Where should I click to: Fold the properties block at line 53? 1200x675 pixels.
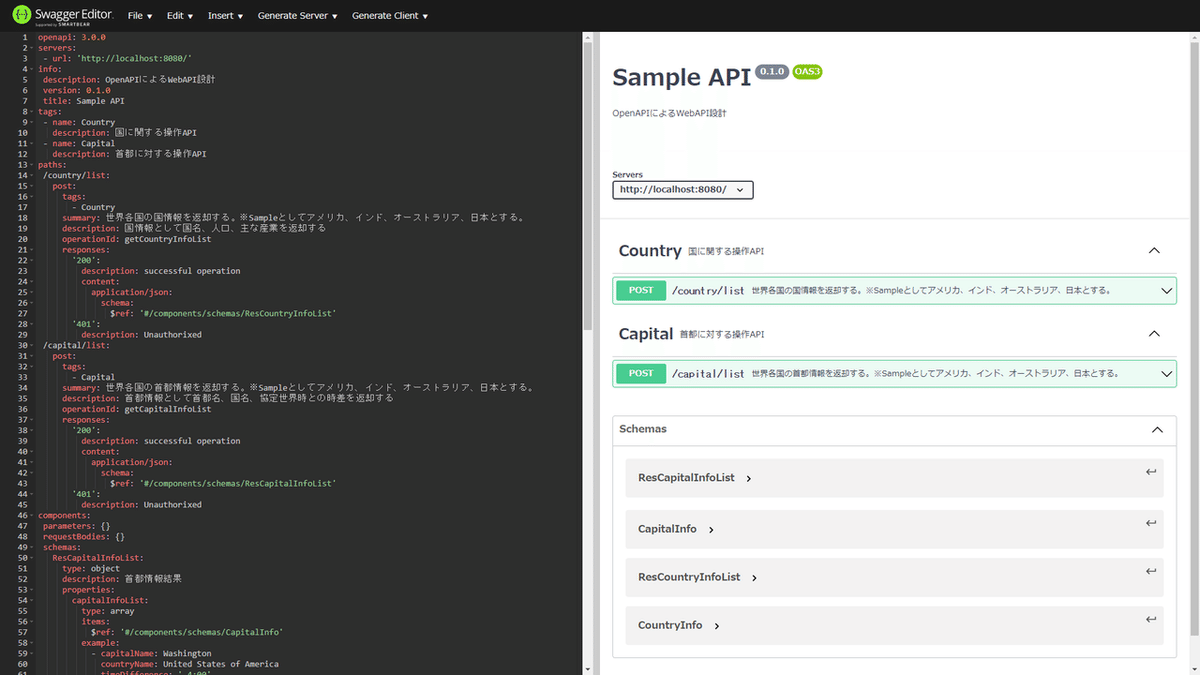coord(33,589)
